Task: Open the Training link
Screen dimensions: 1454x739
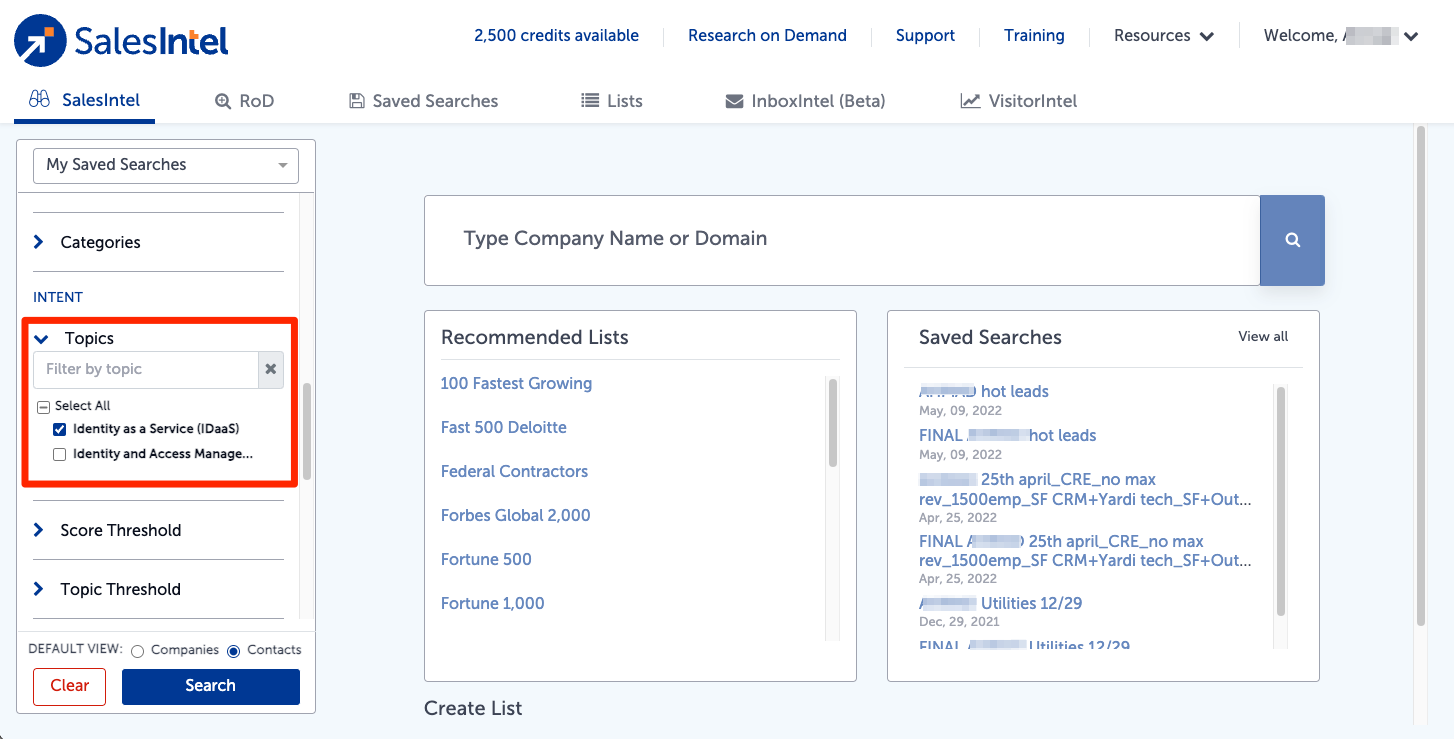Action: click(x=1034, y=36)
